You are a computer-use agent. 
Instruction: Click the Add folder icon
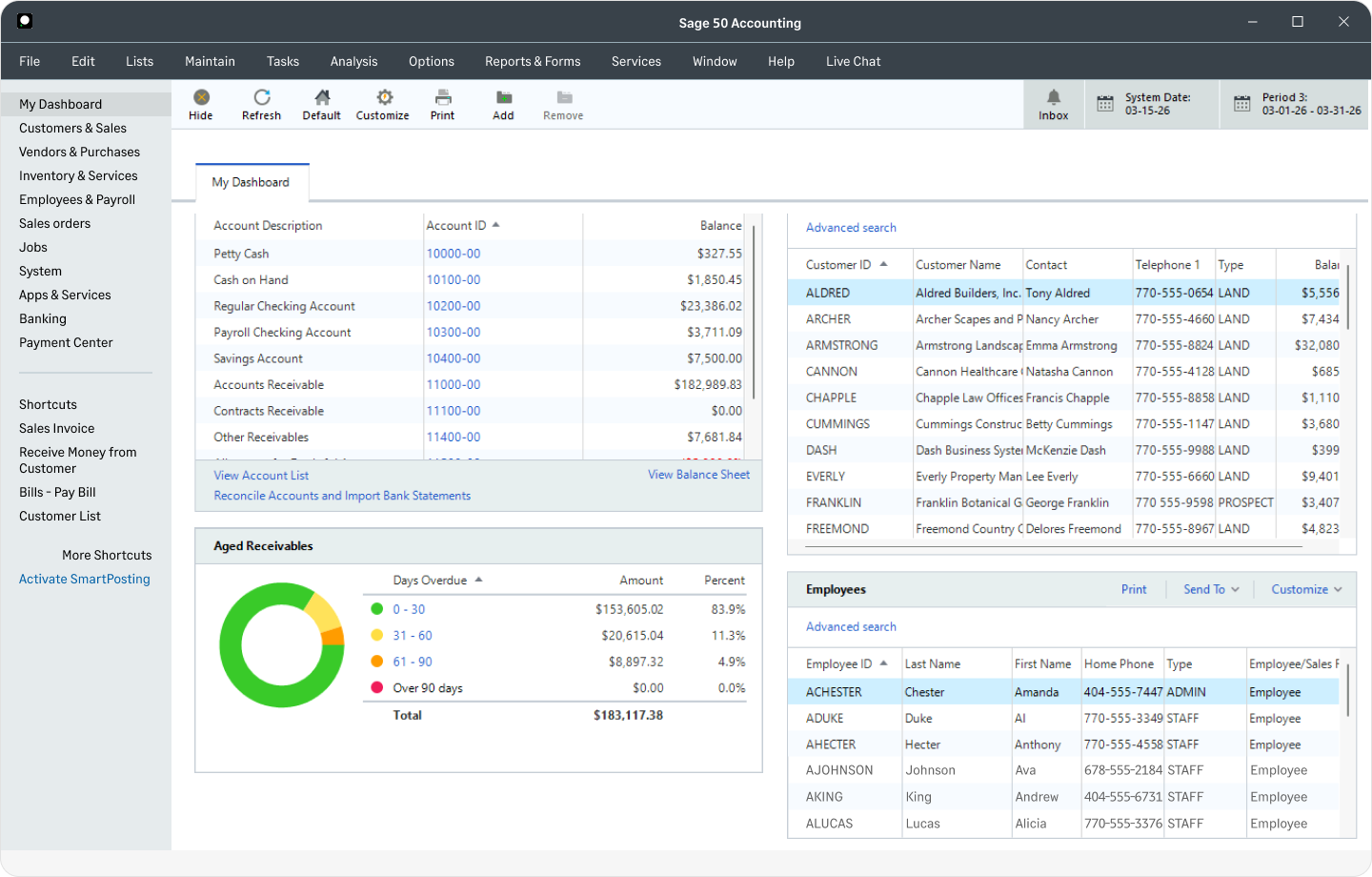pyautogui.click(x=504, y=97)
